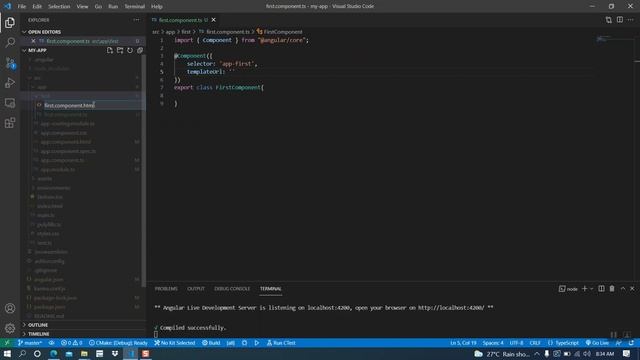
Task: Click the CMake launch play icon
Action: click(257, 343)
